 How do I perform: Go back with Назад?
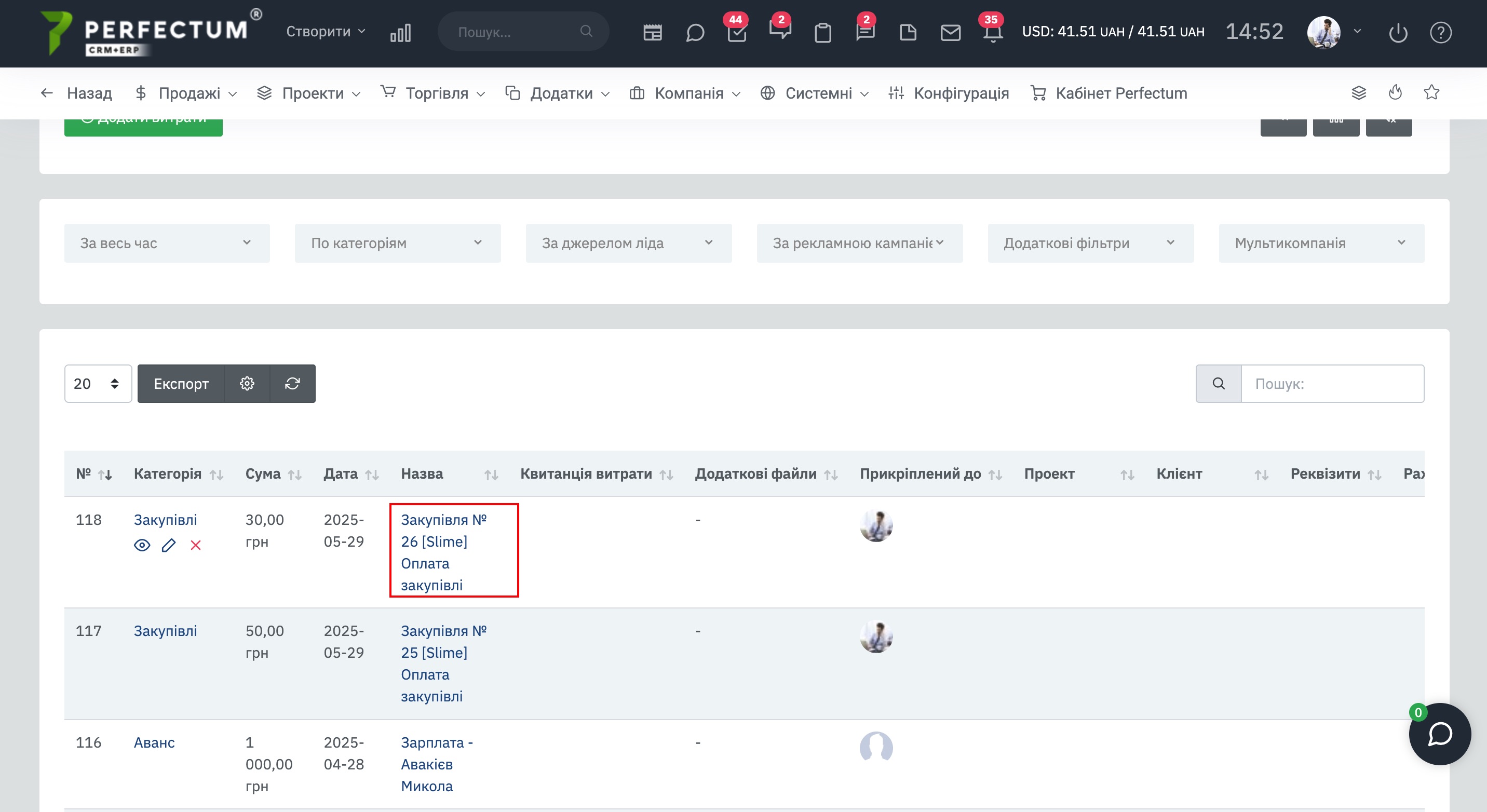76,93
